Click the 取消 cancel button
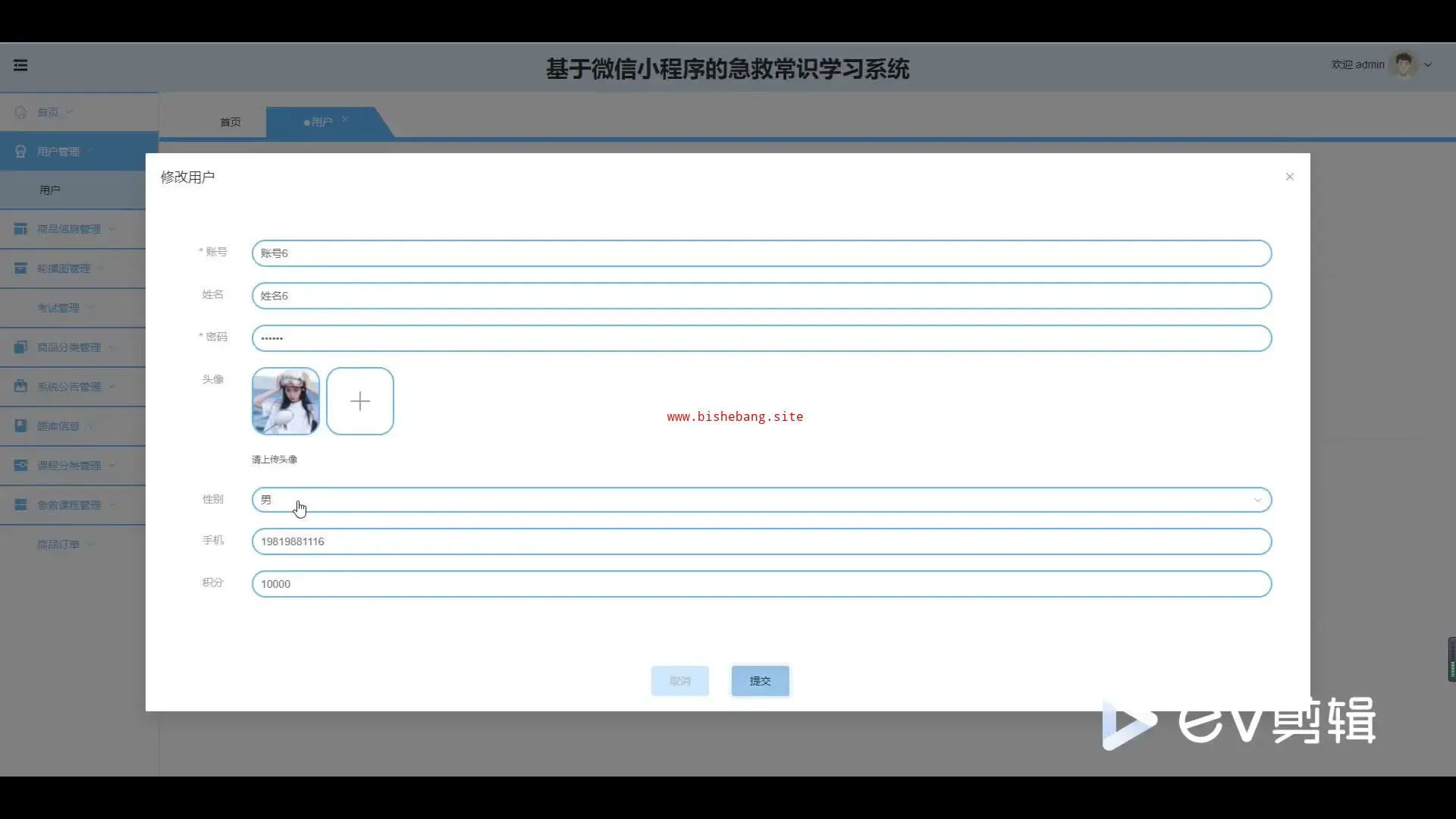The image size is (1456, 819). point(680,681)
